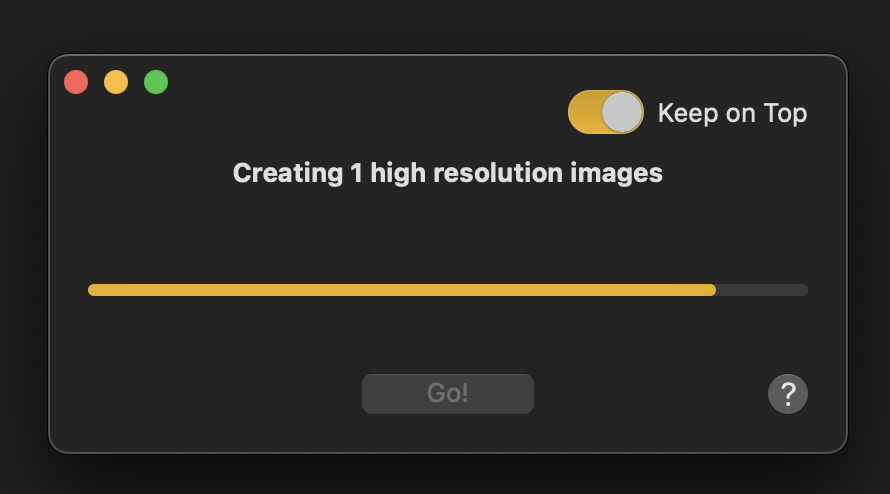
Task: Click the empty title bar right of the green button
Action: [x=350, y=82]
